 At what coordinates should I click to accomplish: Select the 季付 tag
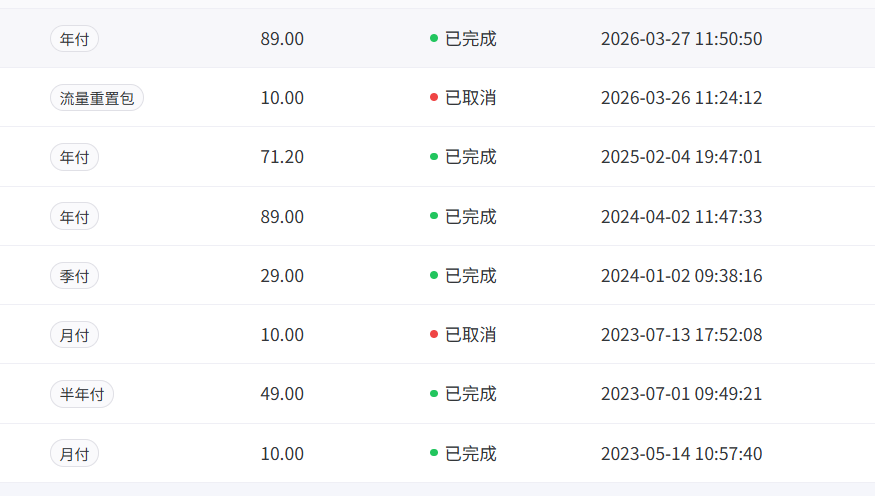pos(74,276)
